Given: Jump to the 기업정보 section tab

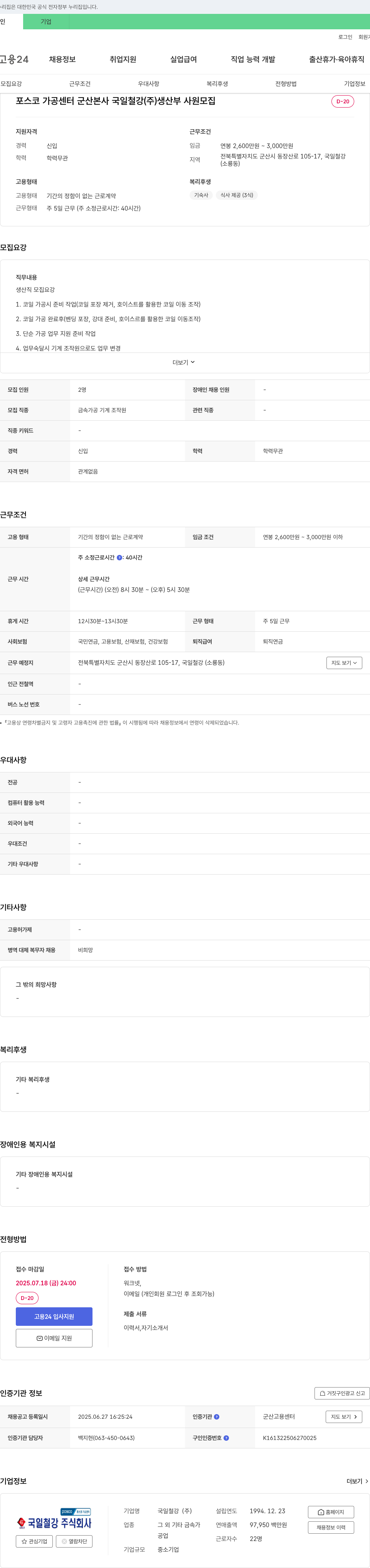Looking at the screenshot, I should pyautogui.click(x=355, y=84).
